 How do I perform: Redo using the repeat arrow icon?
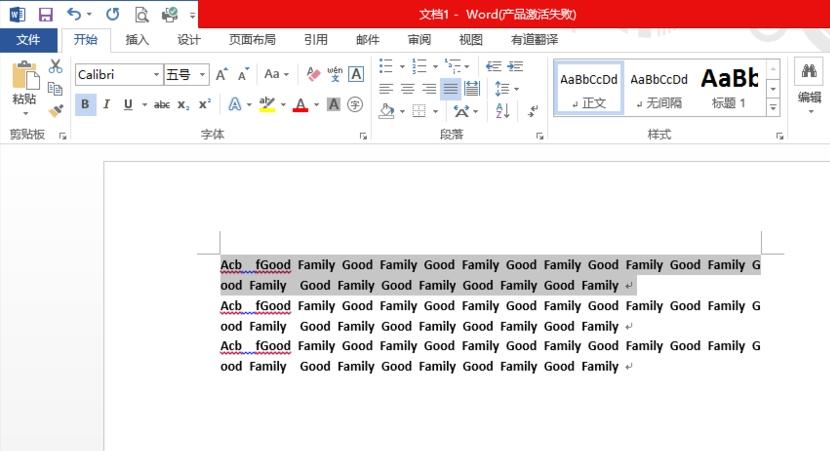[x=112, y=14]
